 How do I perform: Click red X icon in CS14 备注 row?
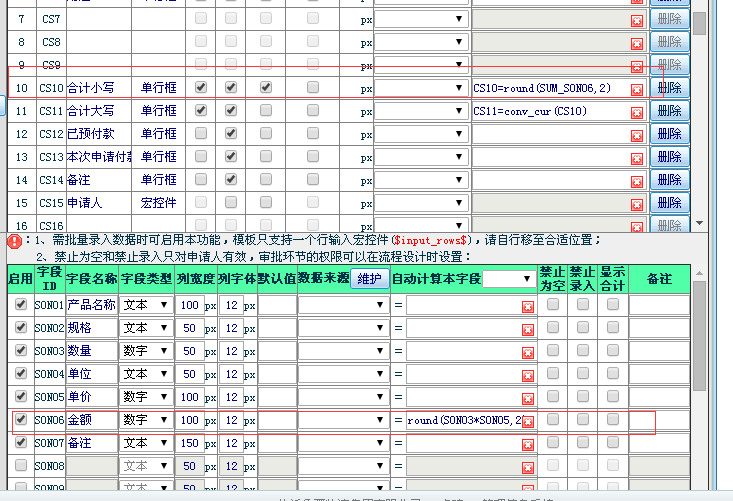tap(637, 181)
